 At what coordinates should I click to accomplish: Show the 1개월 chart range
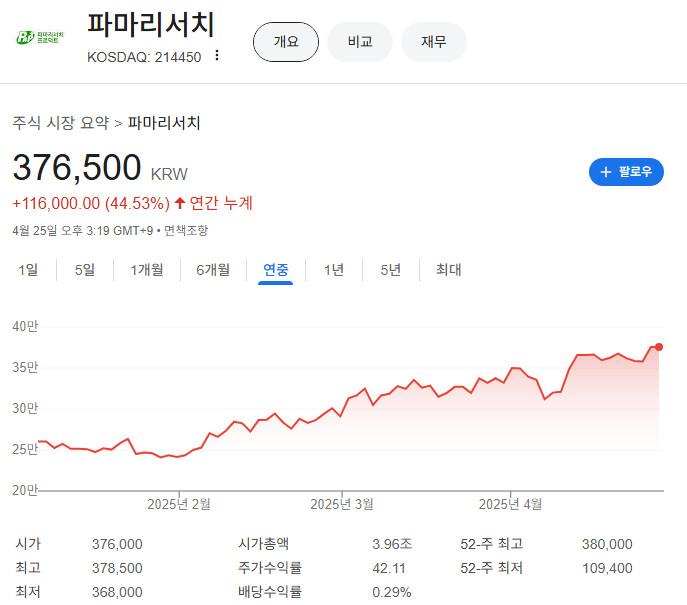pyautogui.click(x=147, y=270)
